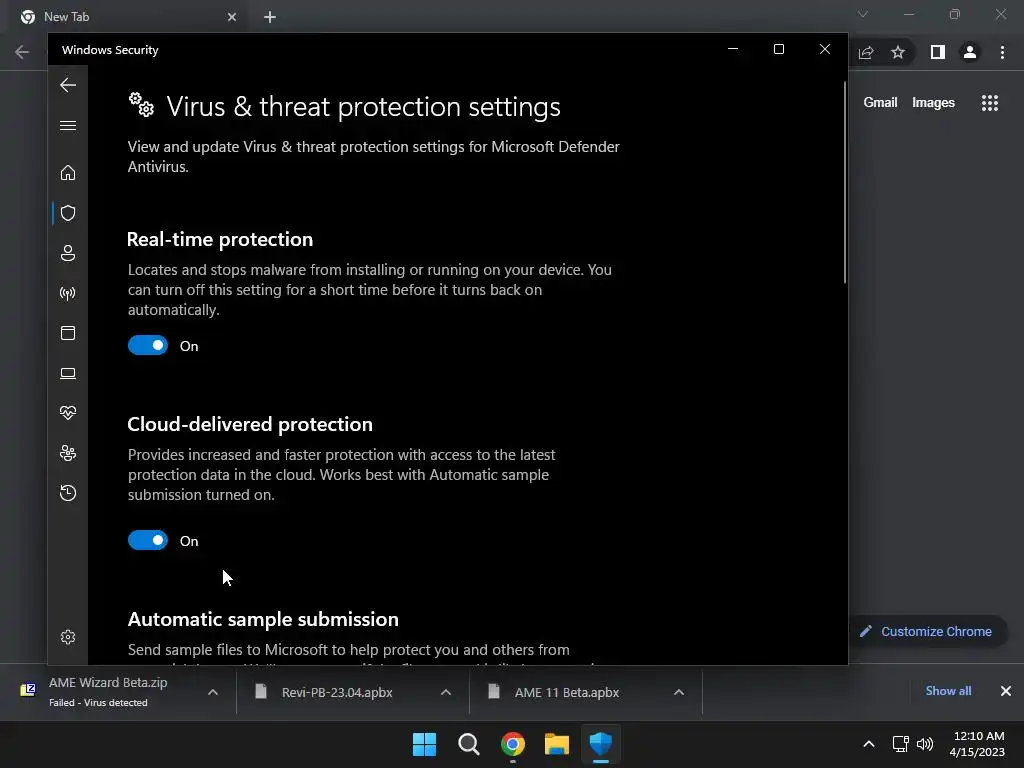The height and width of the screenshot is (768, 1024).
Task: Open File Explorer from the taskbar
Action: coord(557,743)
